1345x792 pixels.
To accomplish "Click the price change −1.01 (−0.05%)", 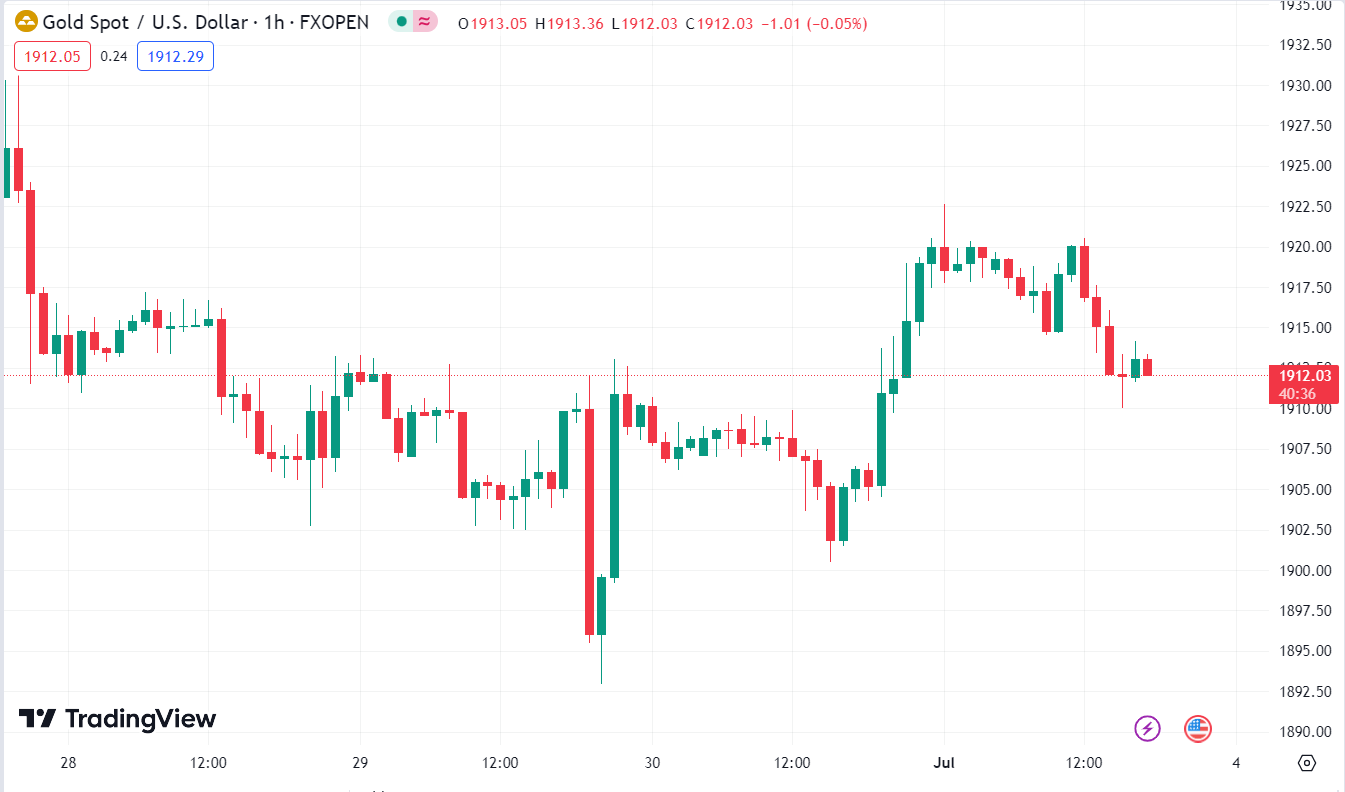I will point(813,23).
